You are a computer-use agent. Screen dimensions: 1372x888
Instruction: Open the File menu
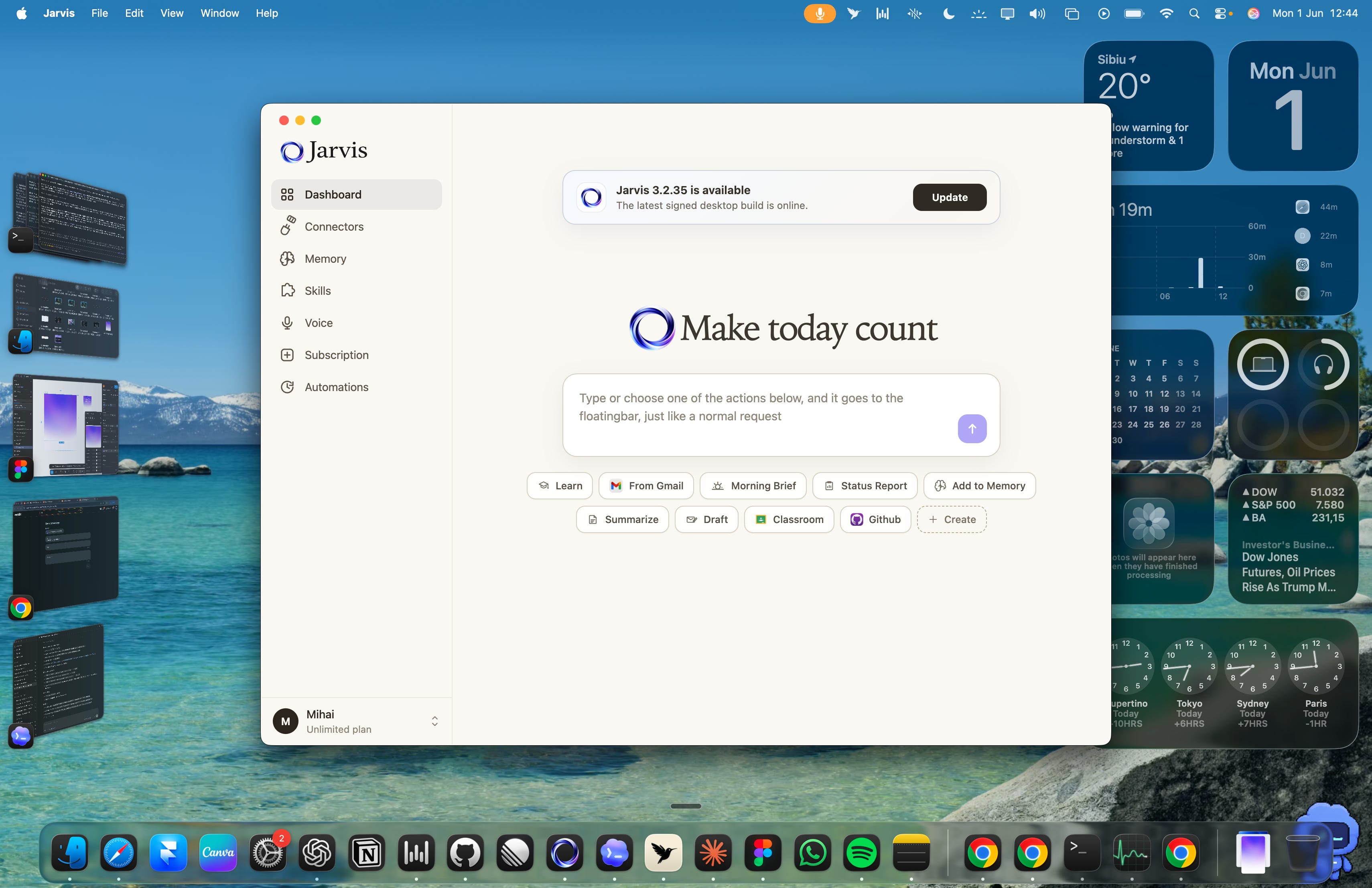click(100, 13)
